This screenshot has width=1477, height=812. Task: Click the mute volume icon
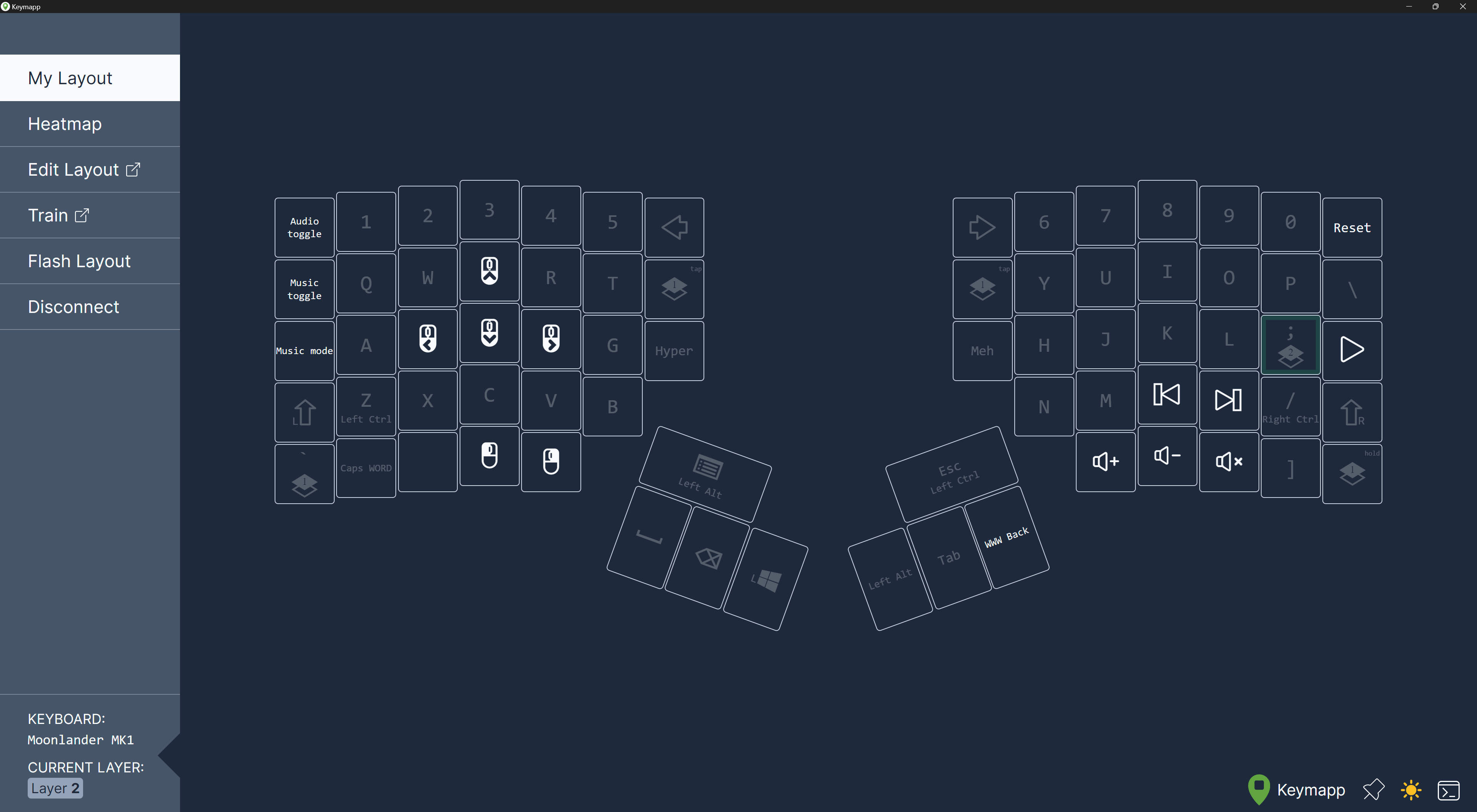point(1228,461)
